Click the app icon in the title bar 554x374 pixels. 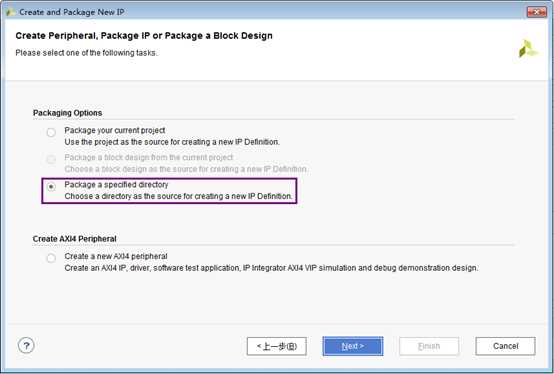click(11, 12)
